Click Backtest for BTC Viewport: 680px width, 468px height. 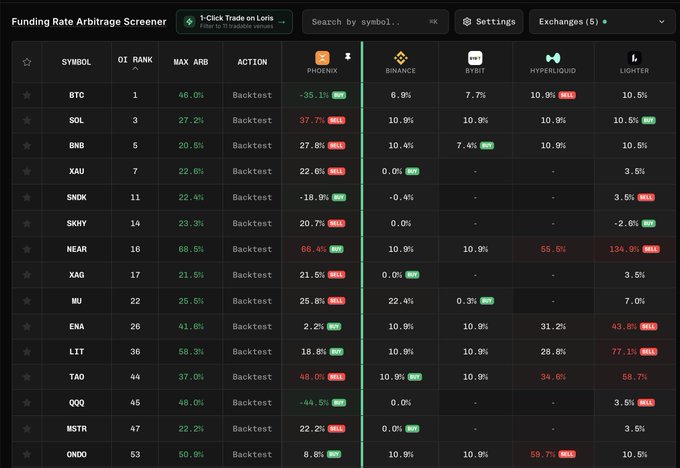coord(252,95)
